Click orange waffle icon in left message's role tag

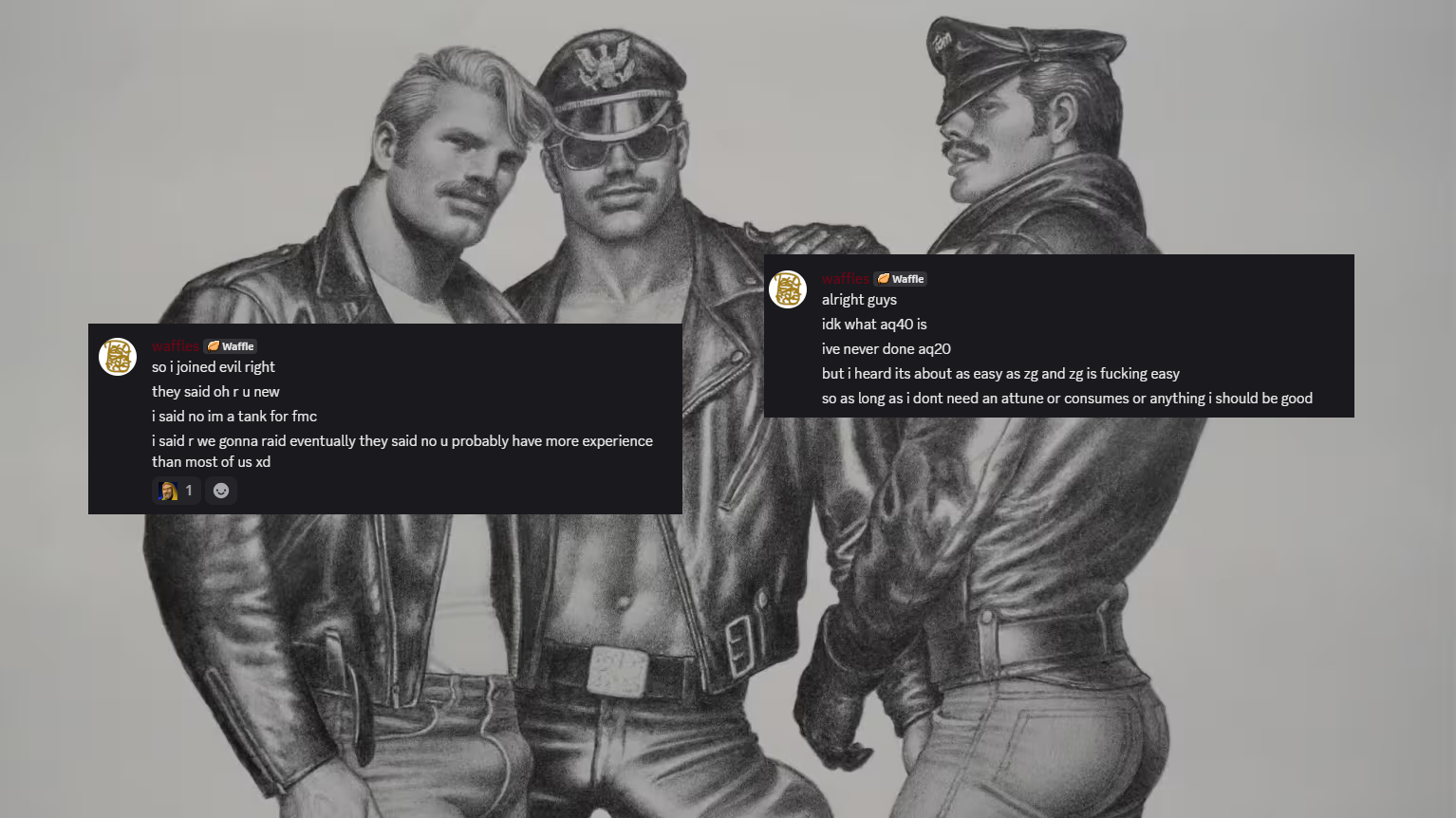(x=214, y=346)
